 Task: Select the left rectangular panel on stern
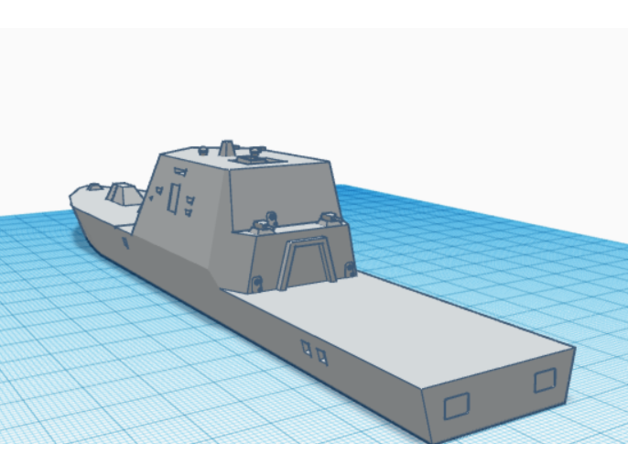pyautogui.click(x=455, y=404)
